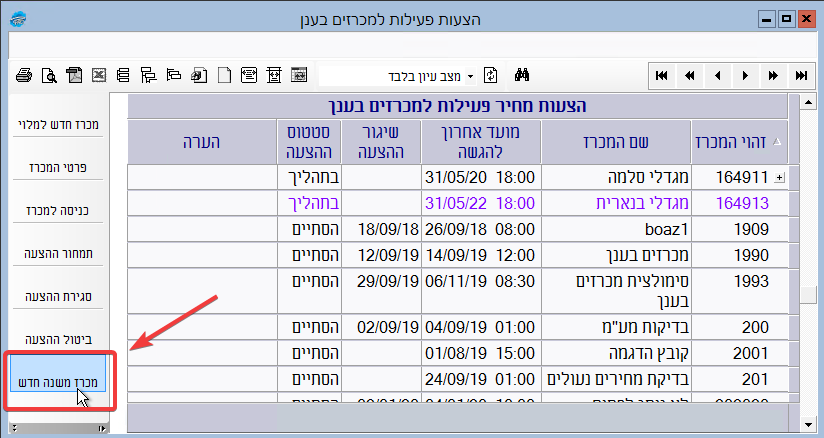This screenshot has height=438, width=824.
Task: Export to Excel using the toolbar icon
Action: pyautogui.click(x=99, y=75)
